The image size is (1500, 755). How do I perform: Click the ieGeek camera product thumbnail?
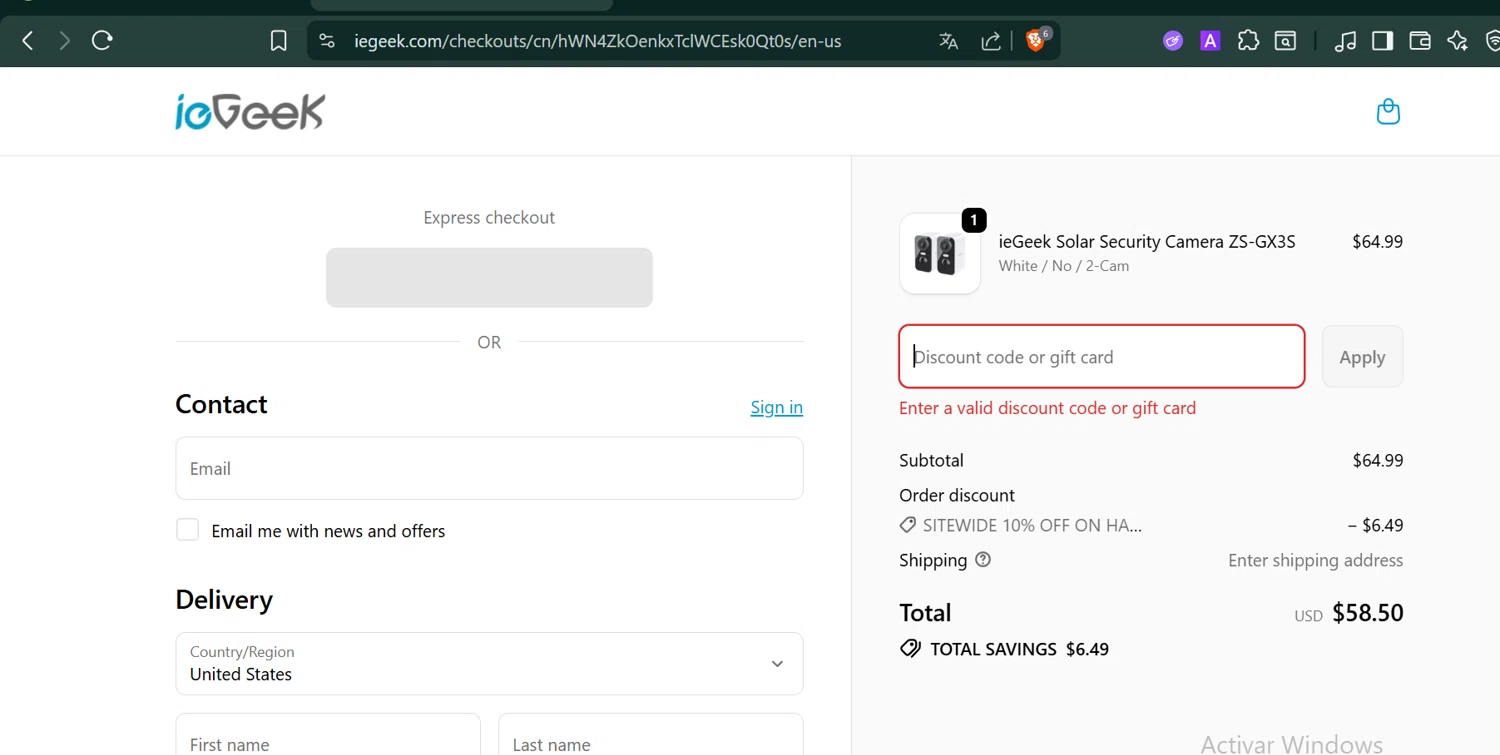point(940,253)
